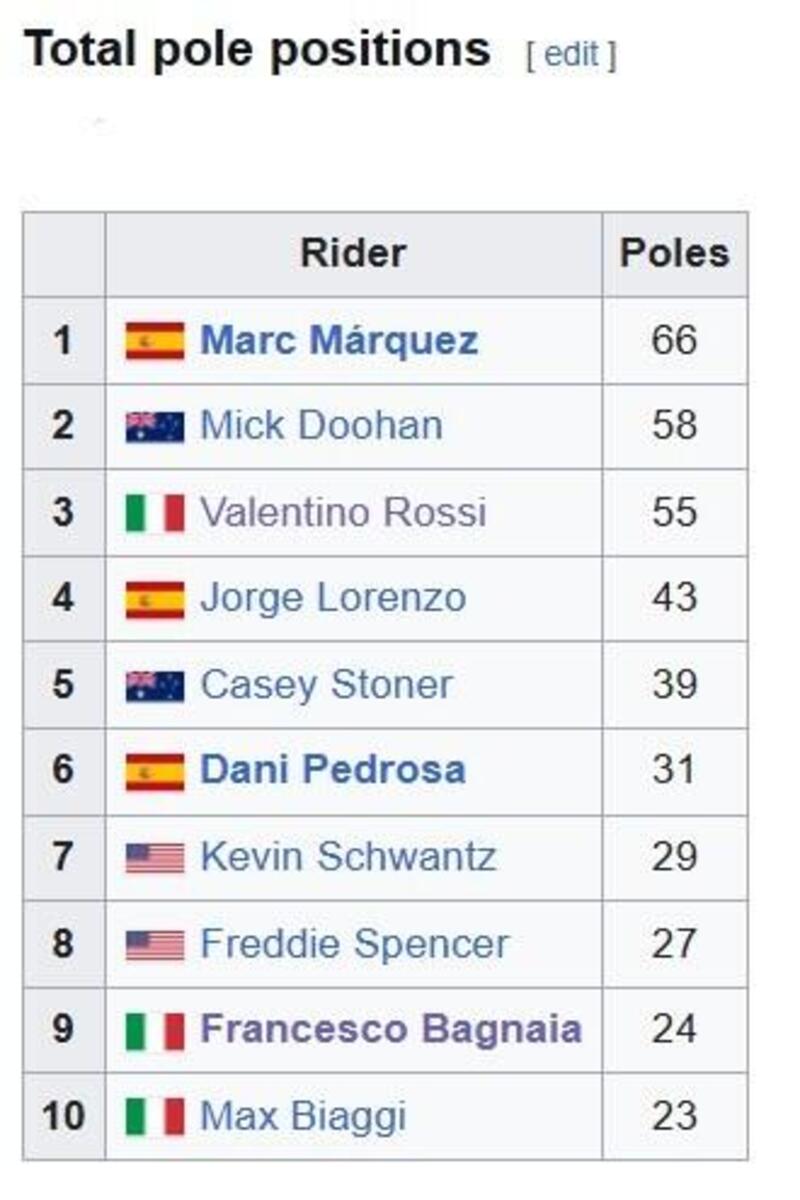Open the Mick Doohan rider link
The image size is (800, 1200).
[x=321, y=426]
